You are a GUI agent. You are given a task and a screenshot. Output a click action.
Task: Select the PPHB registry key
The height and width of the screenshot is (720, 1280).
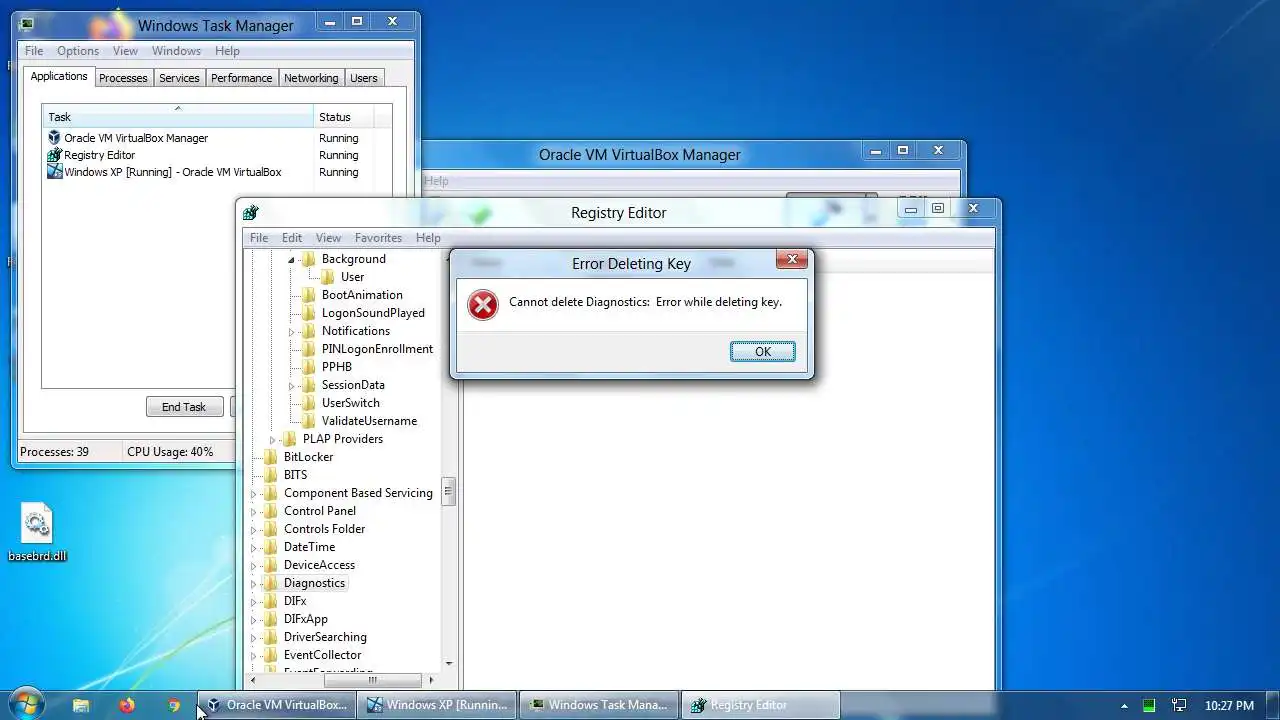337,367
